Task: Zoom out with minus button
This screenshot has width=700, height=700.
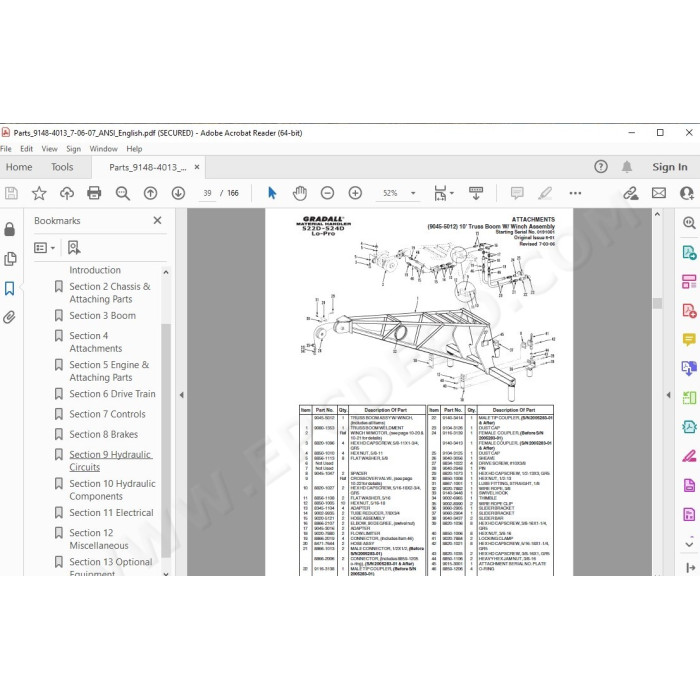Action: point(327,193)
